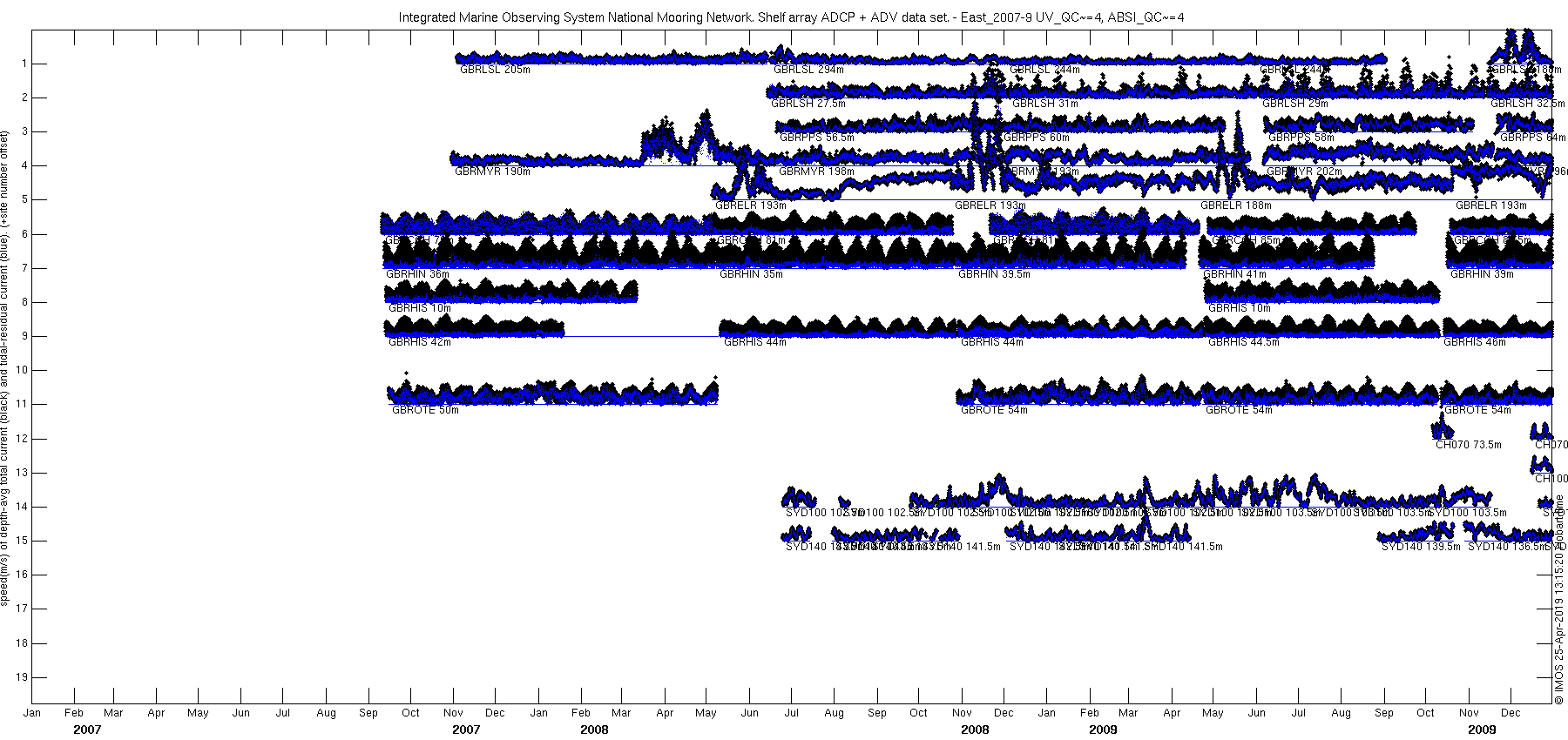The height and width of the screenshot is (740, 1568).
Task: Click the 'GBROTE 50m' label
Action: pyautogui.click(x=425, y=410)
